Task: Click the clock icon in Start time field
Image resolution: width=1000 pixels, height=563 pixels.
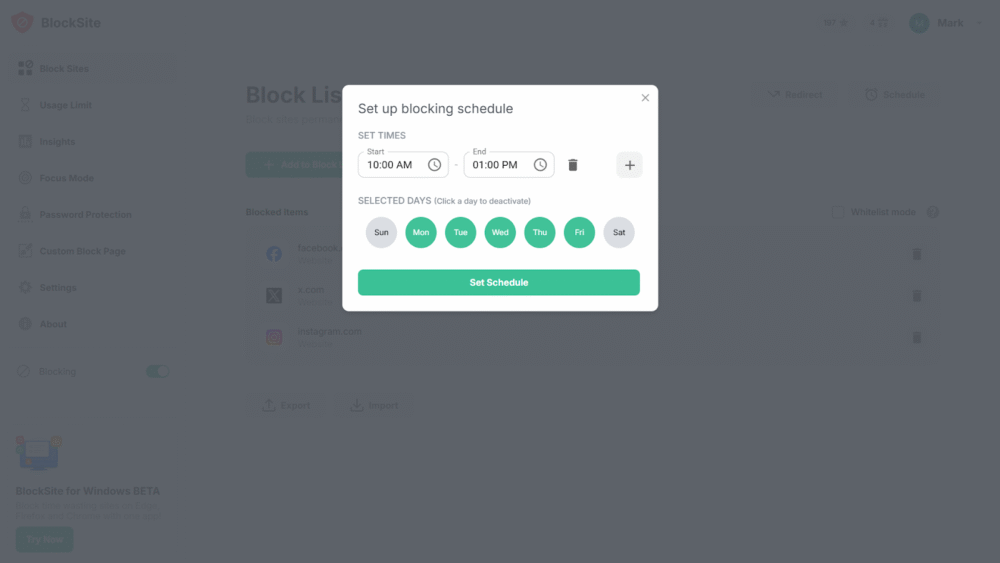Action: (434, 165)
